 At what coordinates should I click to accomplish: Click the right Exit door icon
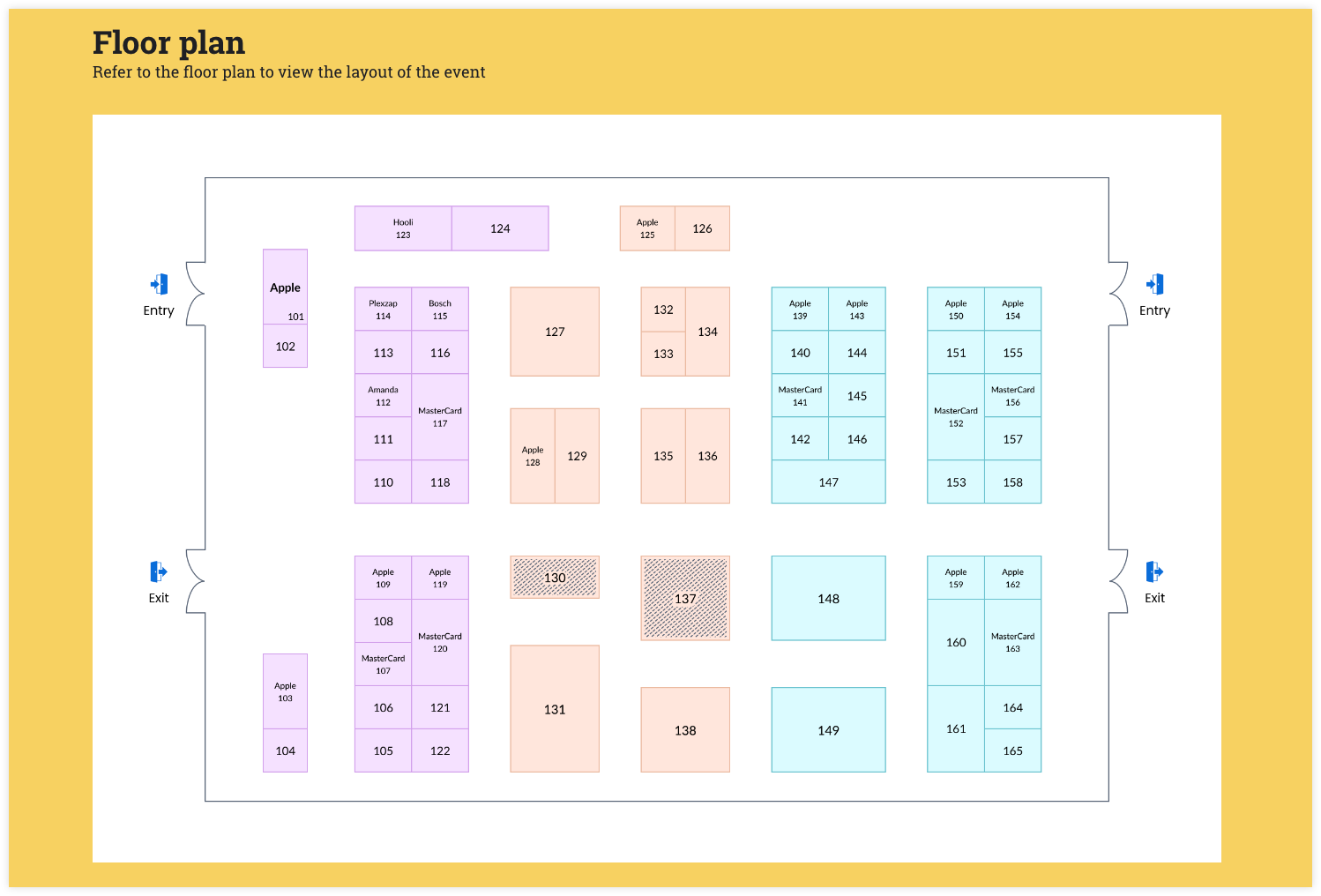point(1154,571)
